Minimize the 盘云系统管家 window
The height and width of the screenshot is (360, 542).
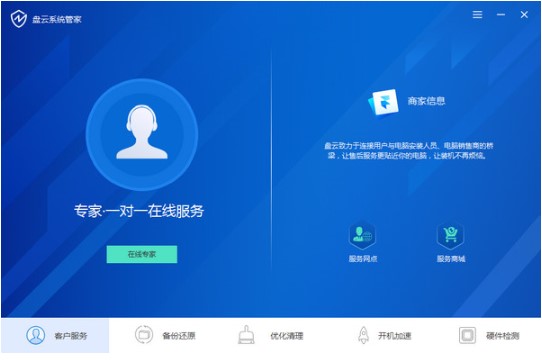tap(501, 15)
